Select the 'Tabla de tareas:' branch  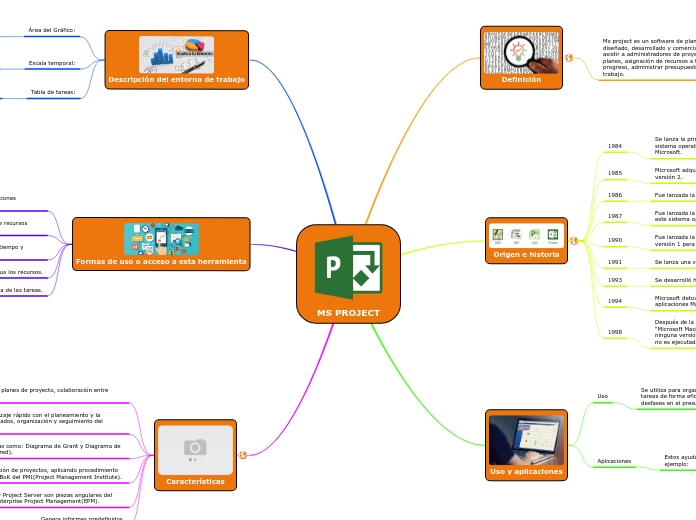point(53,92)
